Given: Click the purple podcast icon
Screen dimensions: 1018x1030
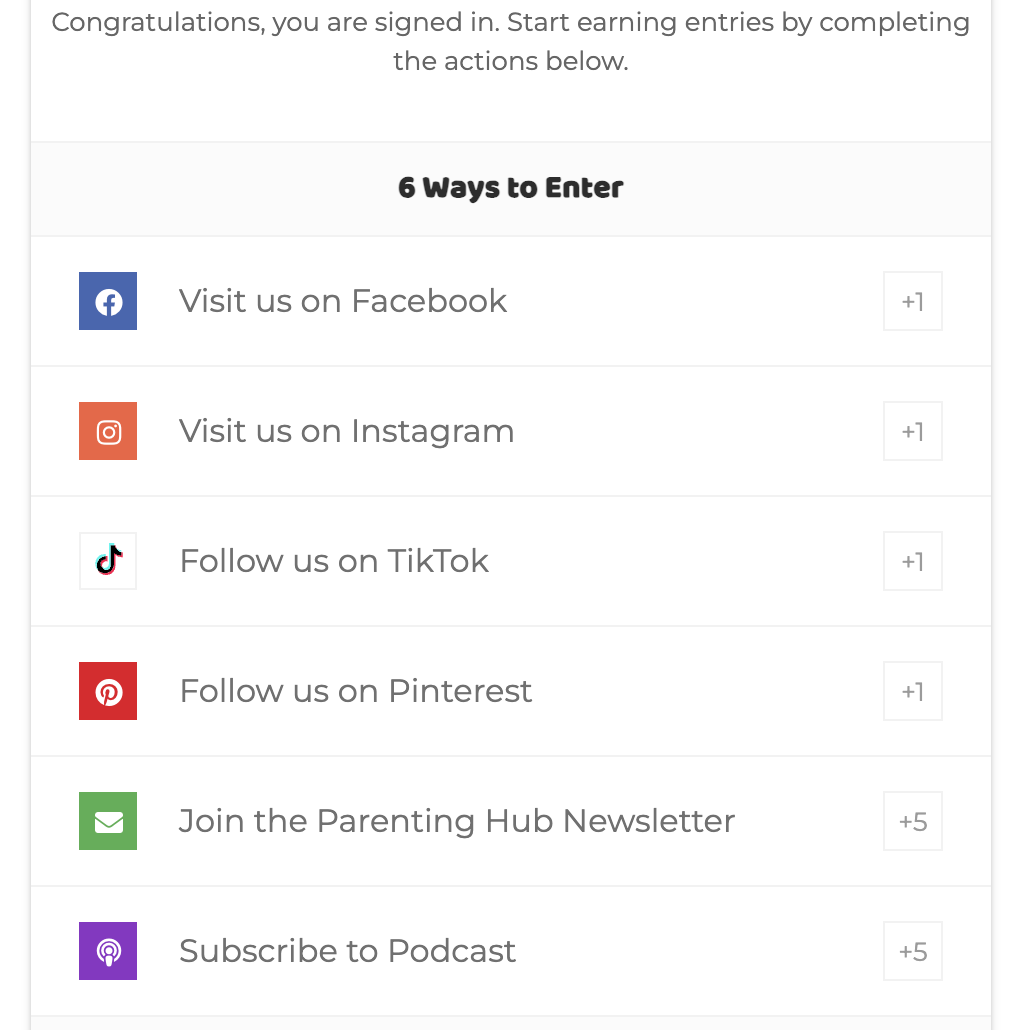Looking at the screenshot, I should [x=108, y=951].
